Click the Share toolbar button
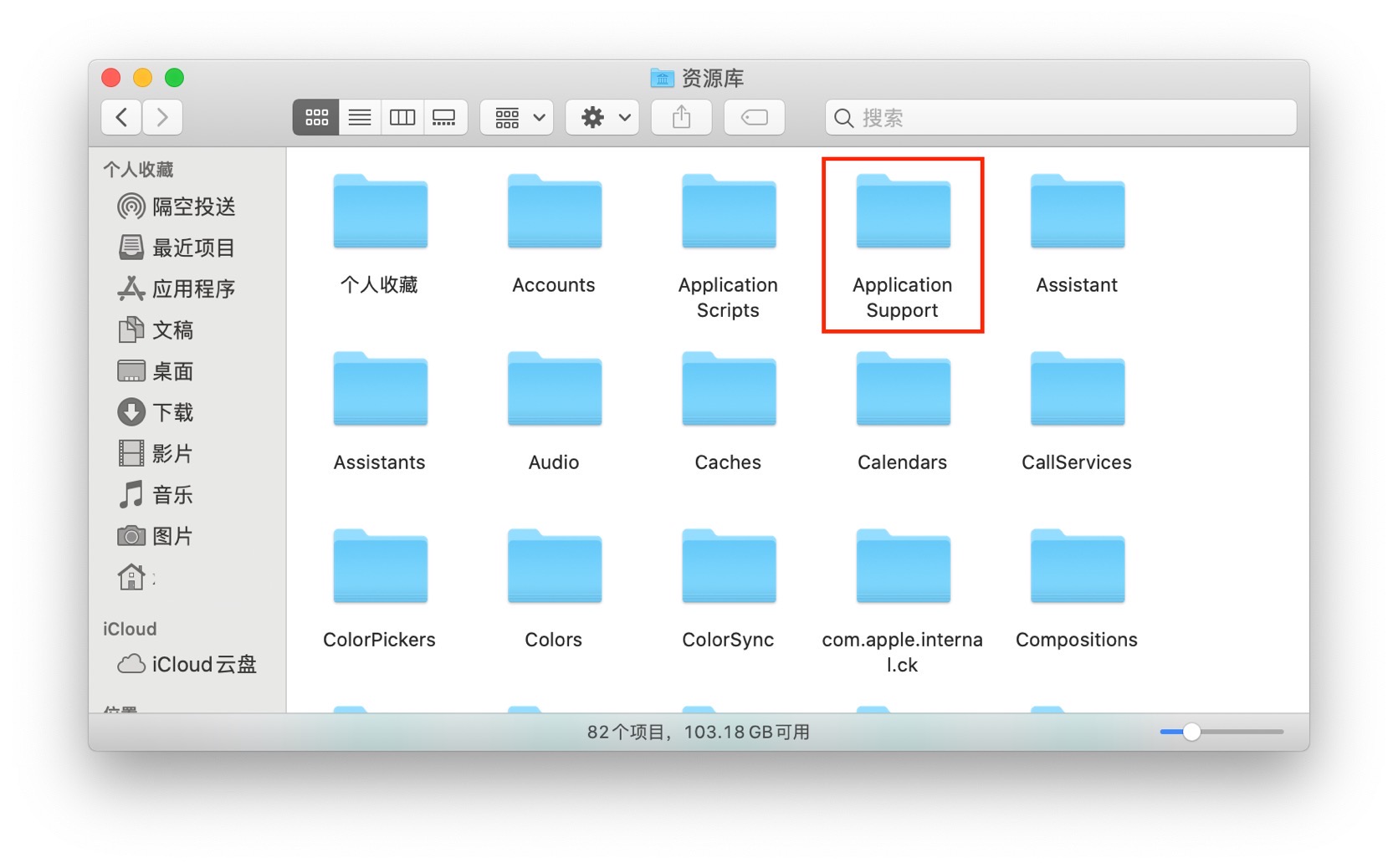The image size is (1398, 868). click(682, 118)
